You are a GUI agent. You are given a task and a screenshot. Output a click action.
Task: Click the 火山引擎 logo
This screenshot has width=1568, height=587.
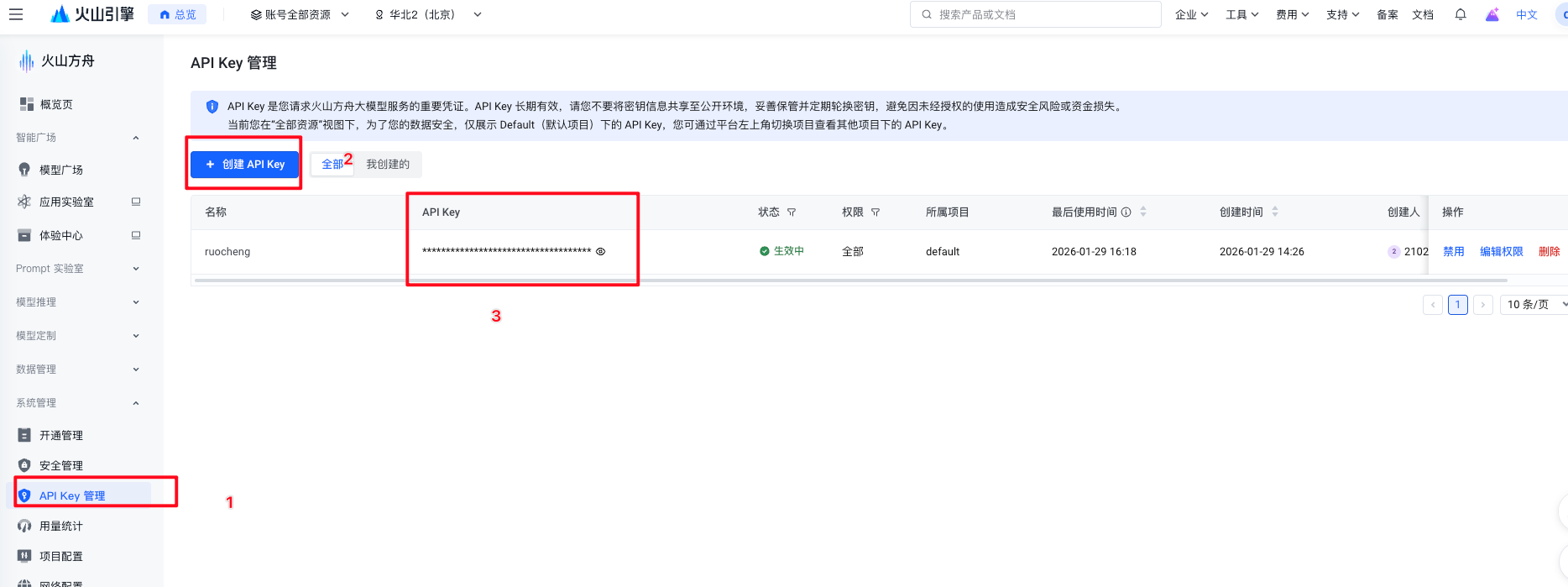tap(92, 14)
